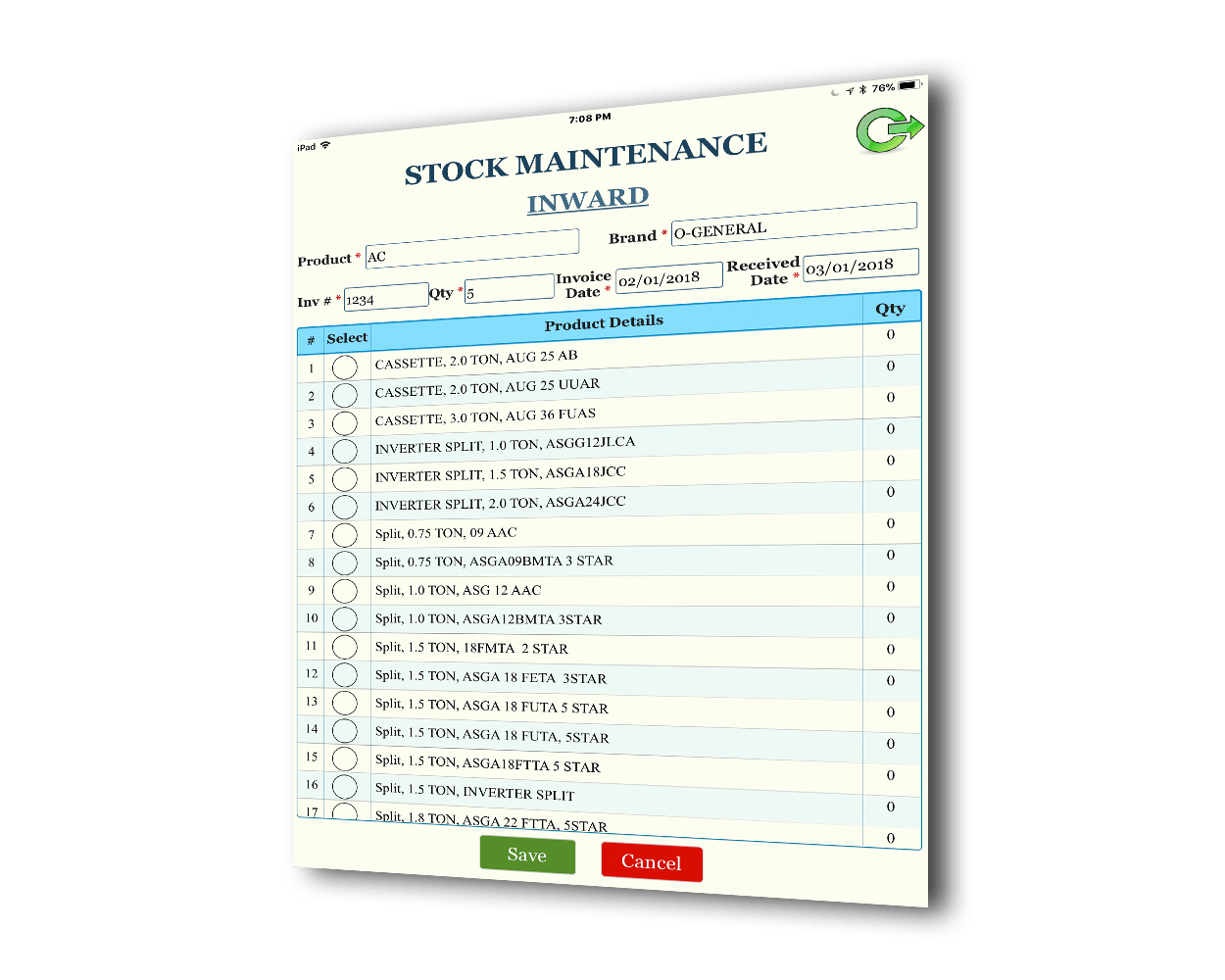Select radio for Split 1.0 TON ASG 12 AAC
The height and width of the screenshot is (980, 1225).
pyautogui.click(x=344, y=591)
